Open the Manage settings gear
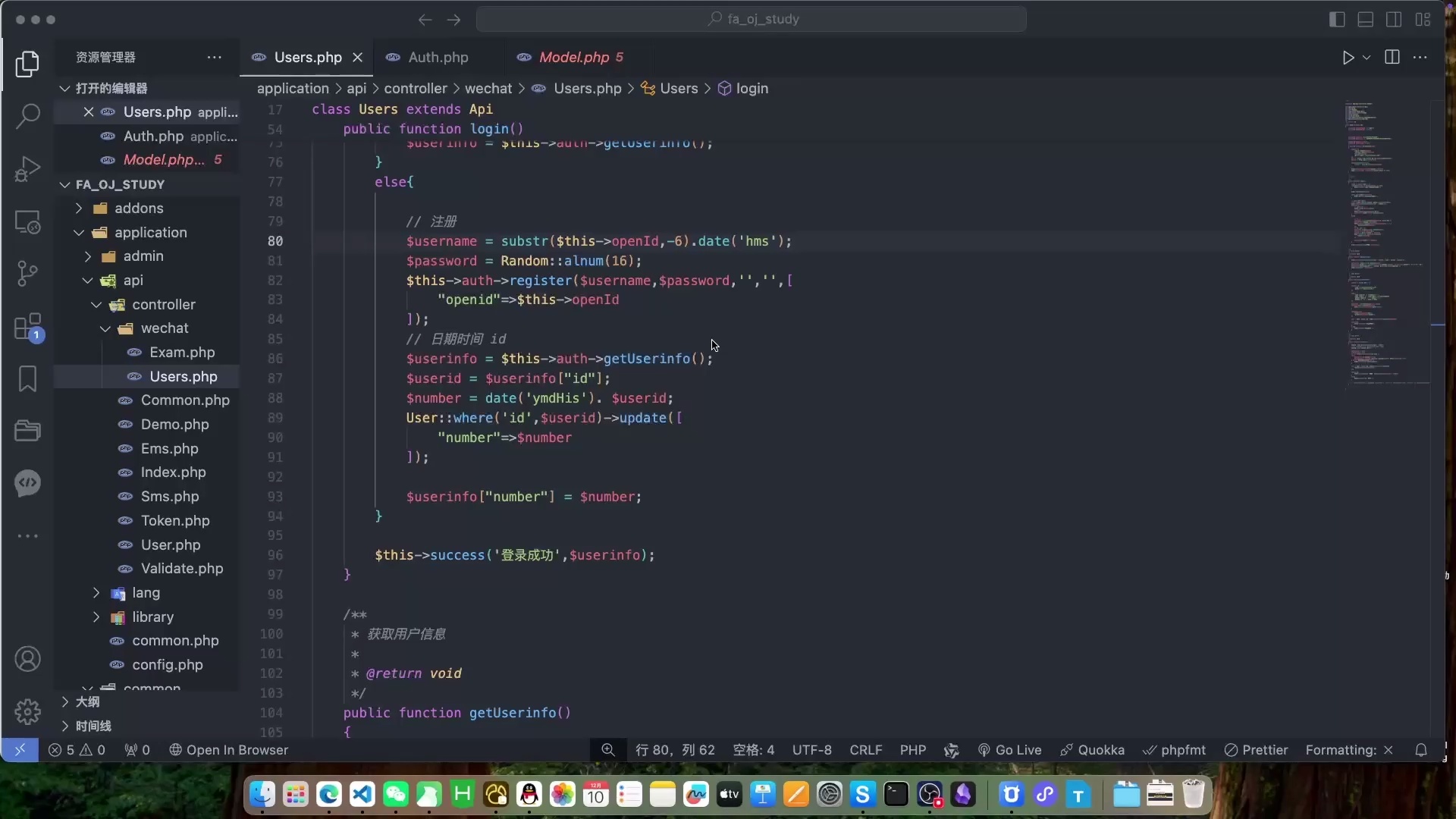Viewport: 1456px width, 819px height. pyautogui.click(x=28, y=711)
